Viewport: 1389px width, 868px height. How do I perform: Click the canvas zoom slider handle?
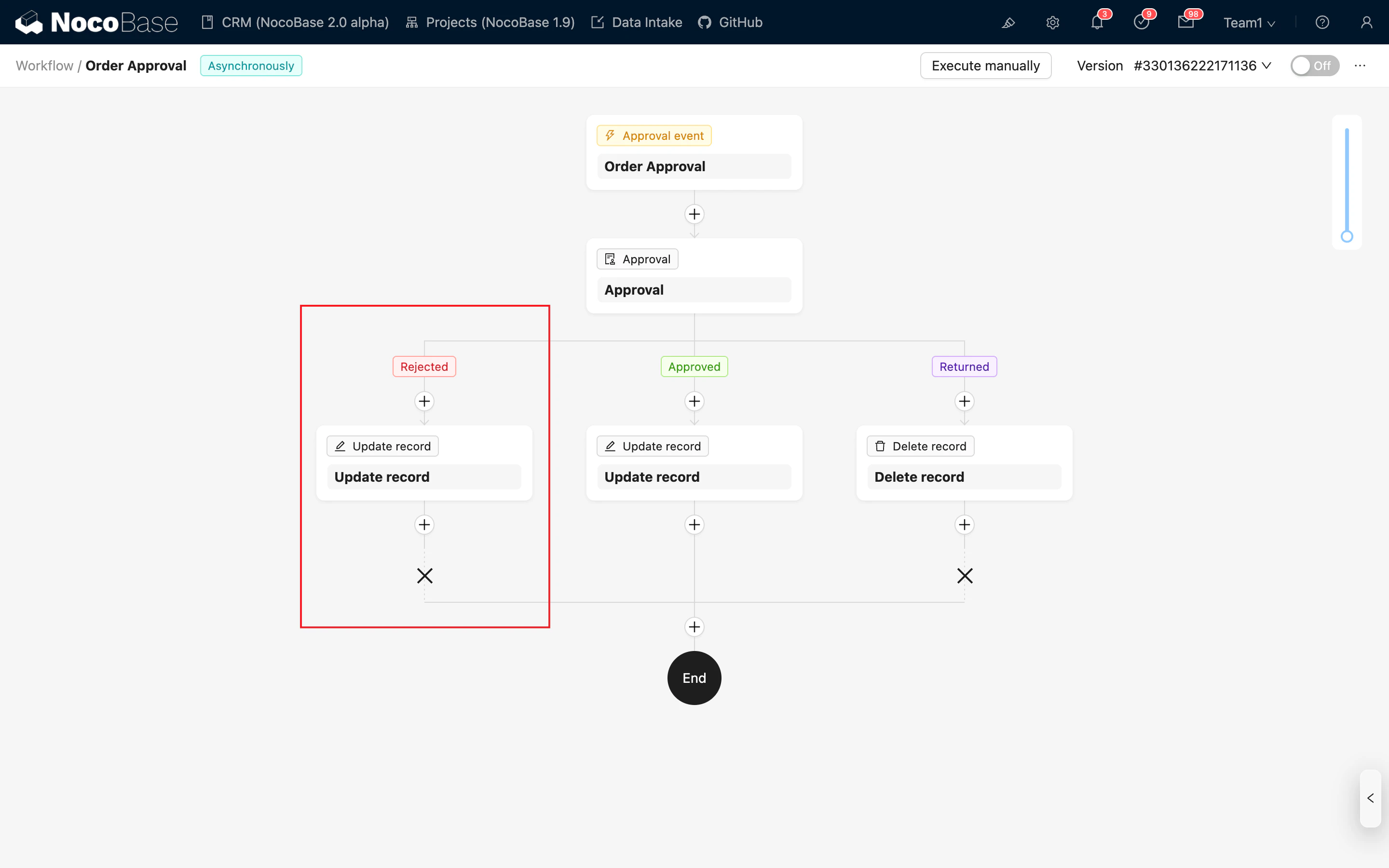[x=1347, y=236]
